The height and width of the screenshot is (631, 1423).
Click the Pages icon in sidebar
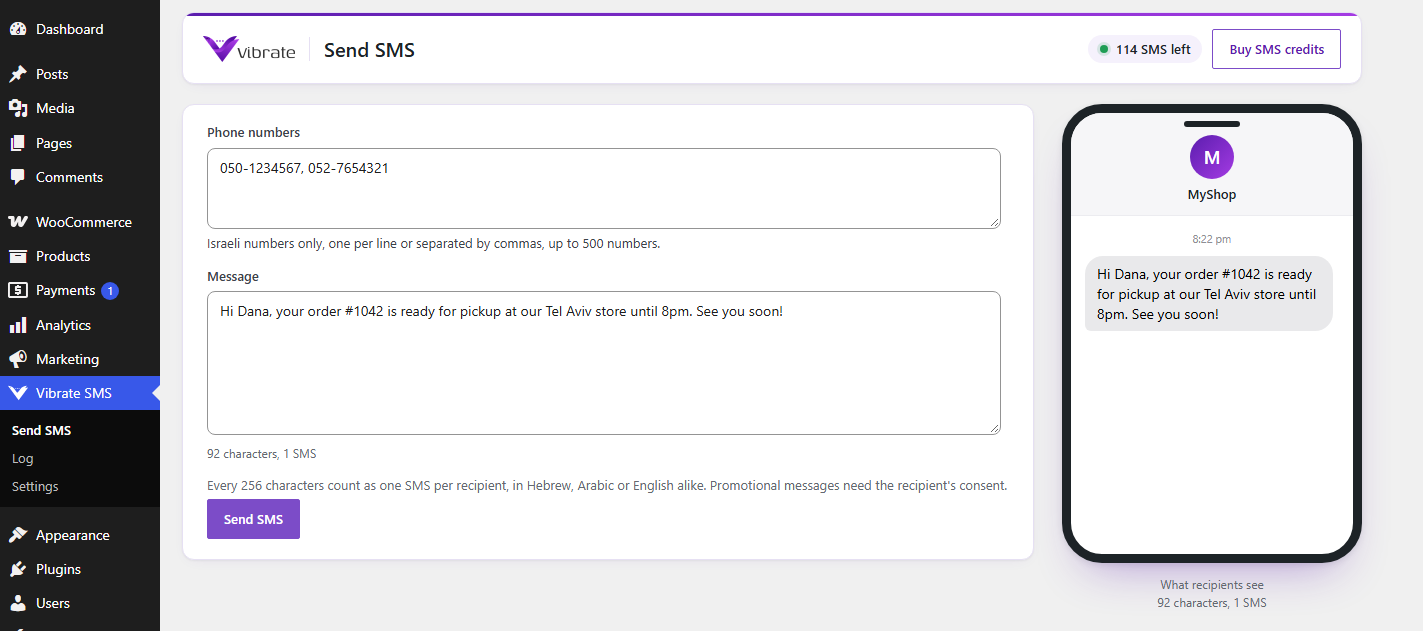point(18,143)
